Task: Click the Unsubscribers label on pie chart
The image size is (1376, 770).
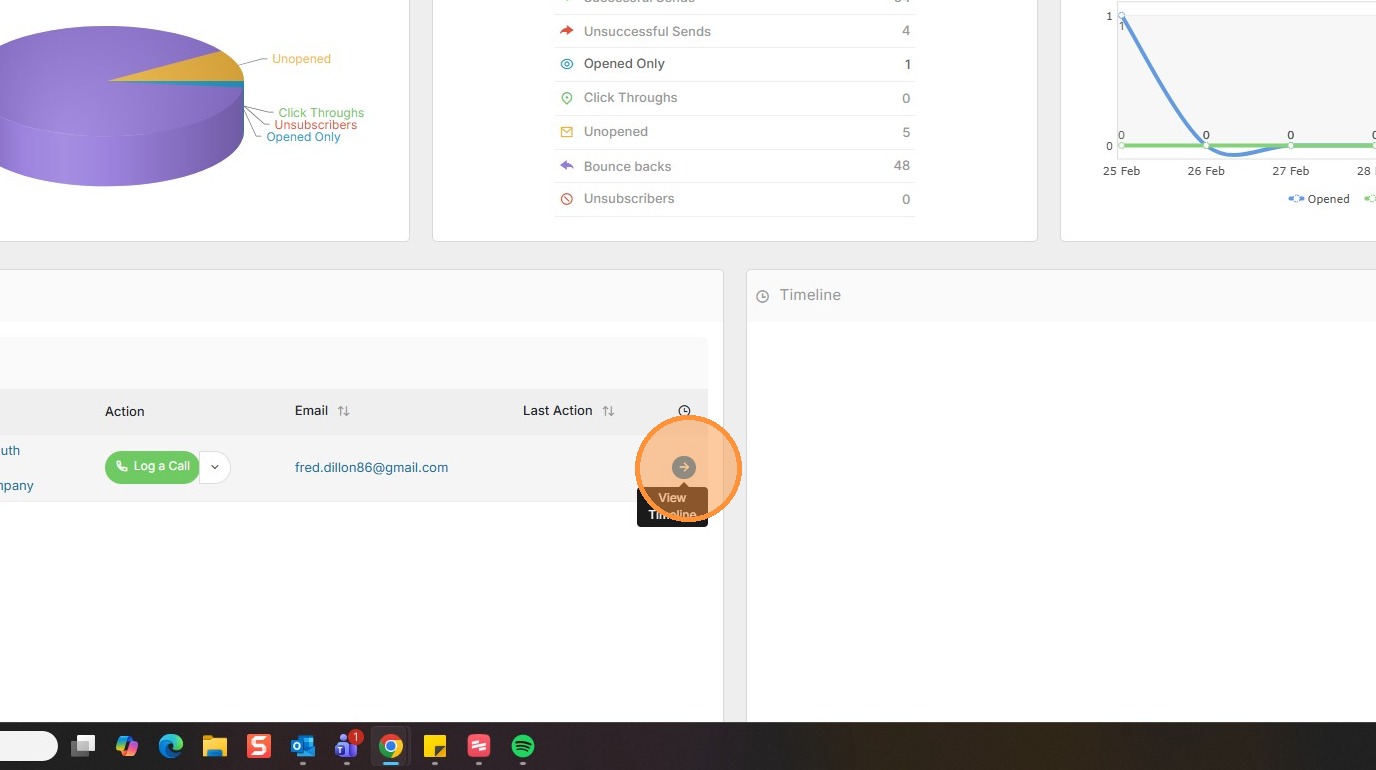Action: click(x=315, y=125)
